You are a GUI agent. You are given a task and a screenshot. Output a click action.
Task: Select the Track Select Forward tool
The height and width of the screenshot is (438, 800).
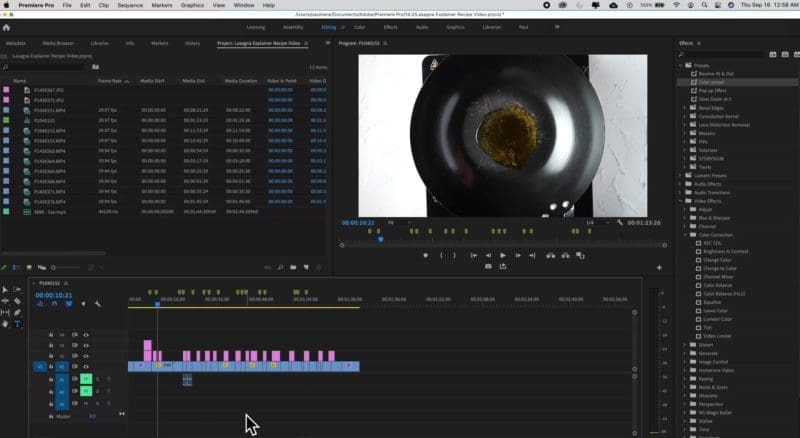pyautogui.click(x=17, y=289)
